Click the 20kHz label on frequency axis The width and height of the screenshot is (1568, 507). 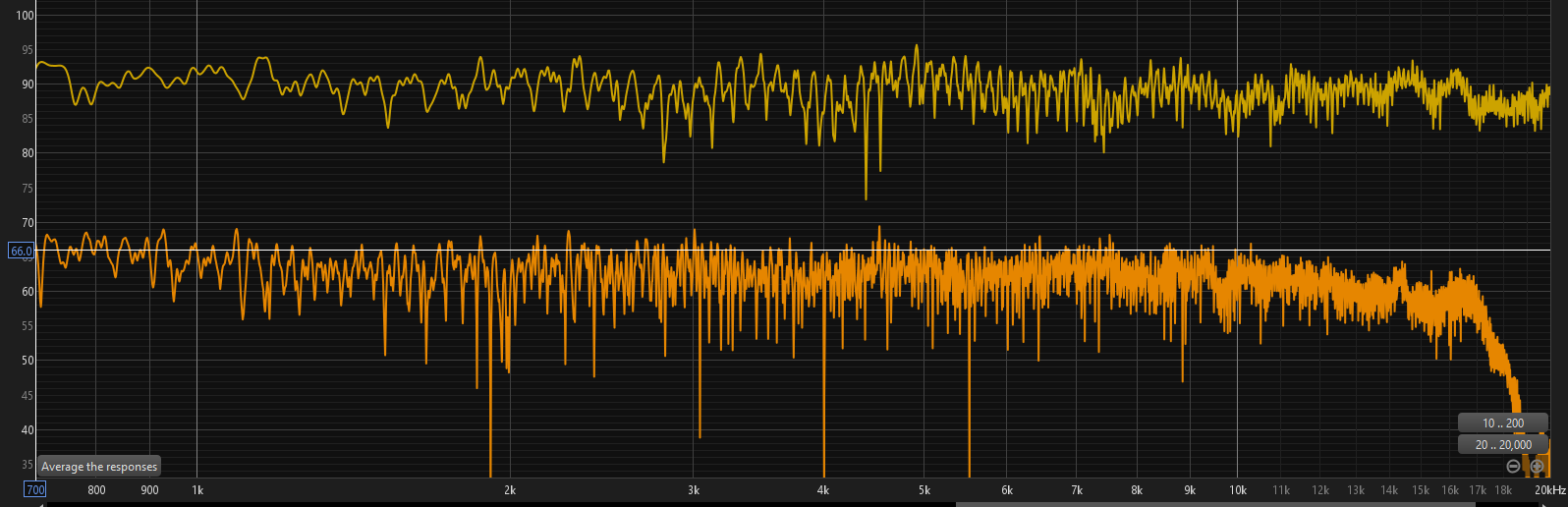point(1550,489)
